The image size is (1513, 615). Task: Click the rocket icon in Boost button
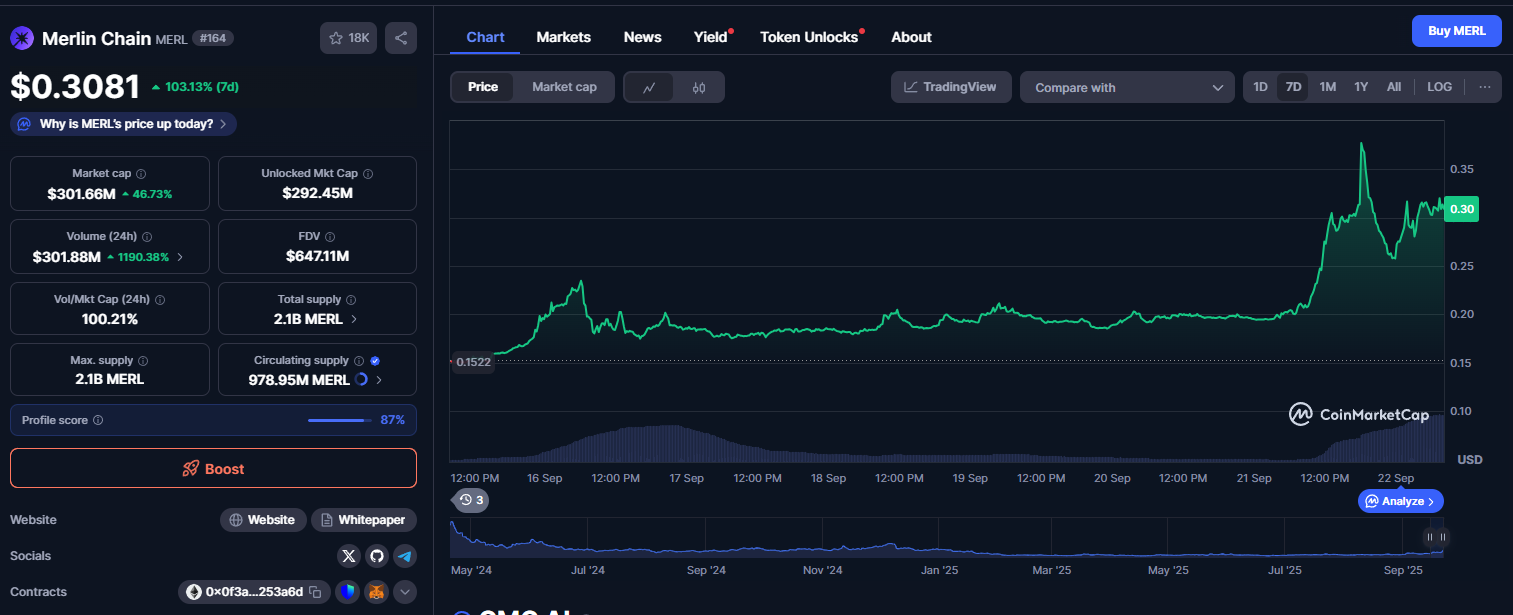(x=191, y=469)
